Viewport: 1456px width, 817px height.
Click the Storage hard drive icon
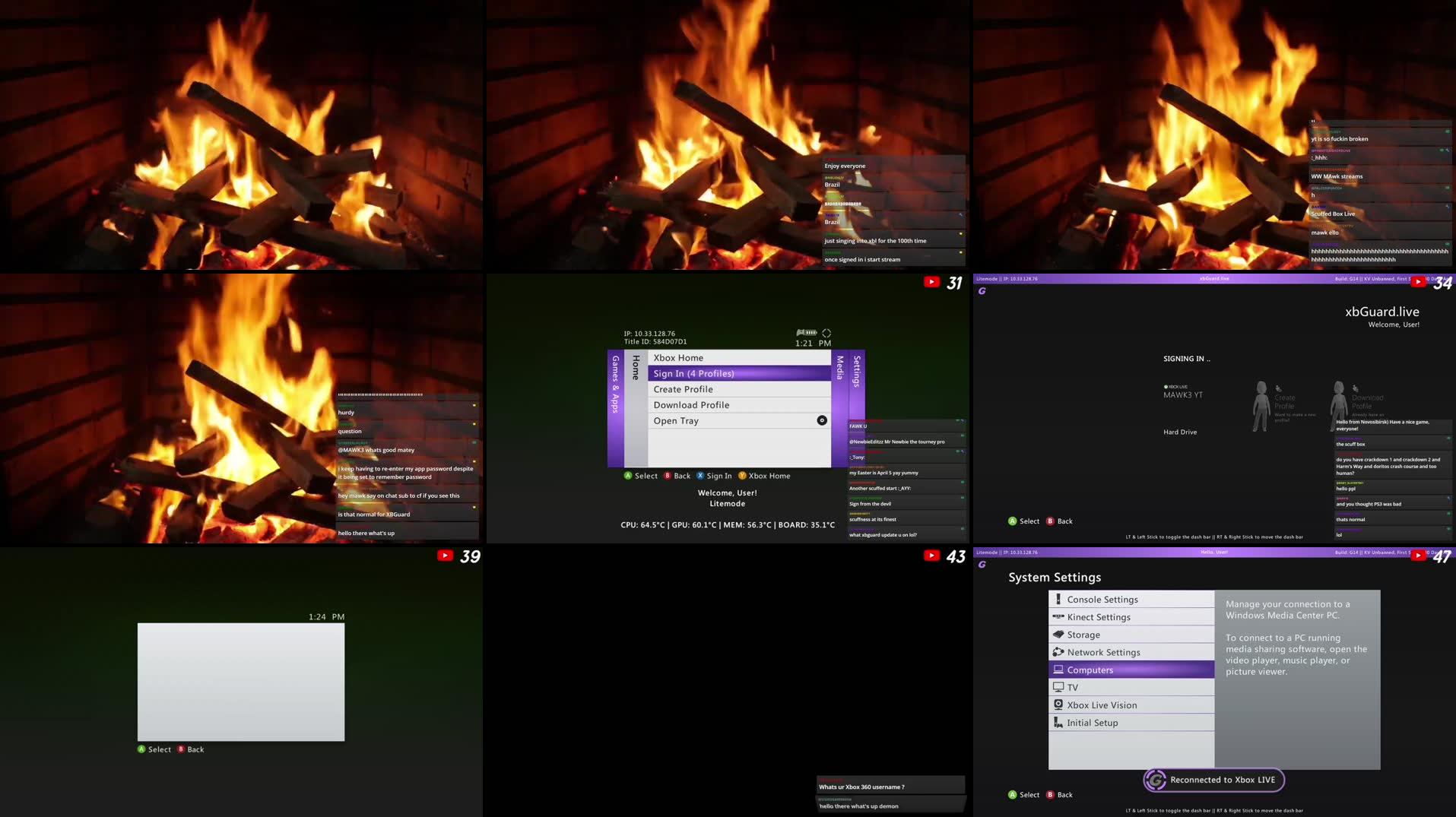[1058, 634]
